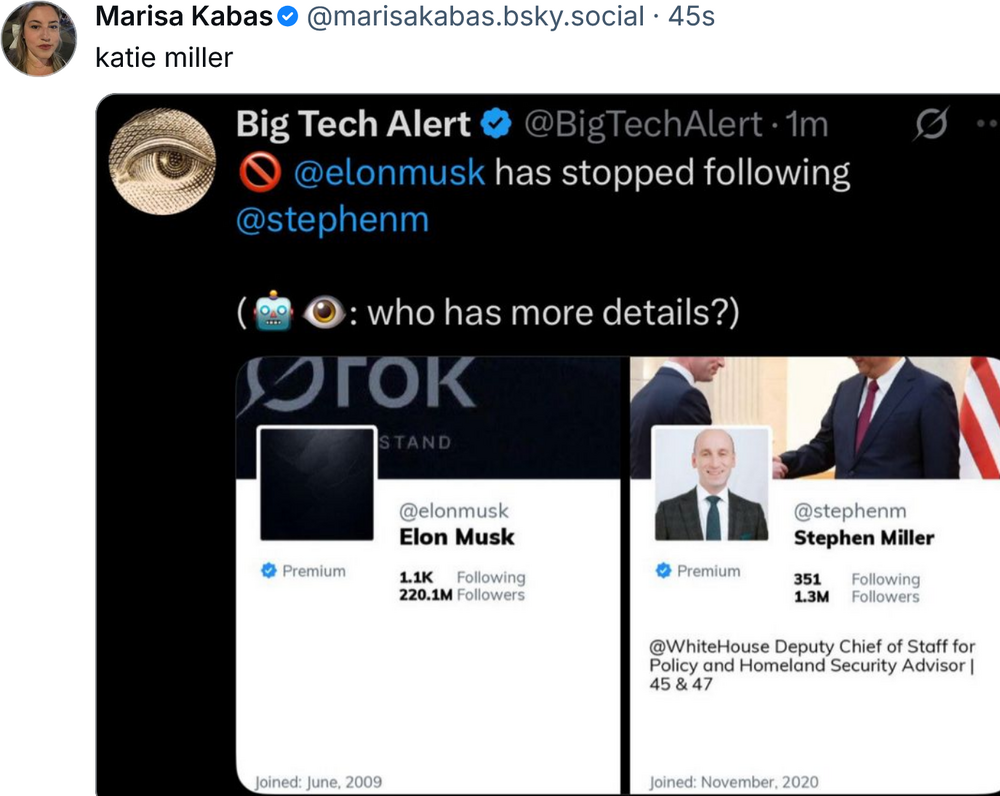Open Marisa Kabas display name link
1000x796 pixels.
tap(184, 17)
